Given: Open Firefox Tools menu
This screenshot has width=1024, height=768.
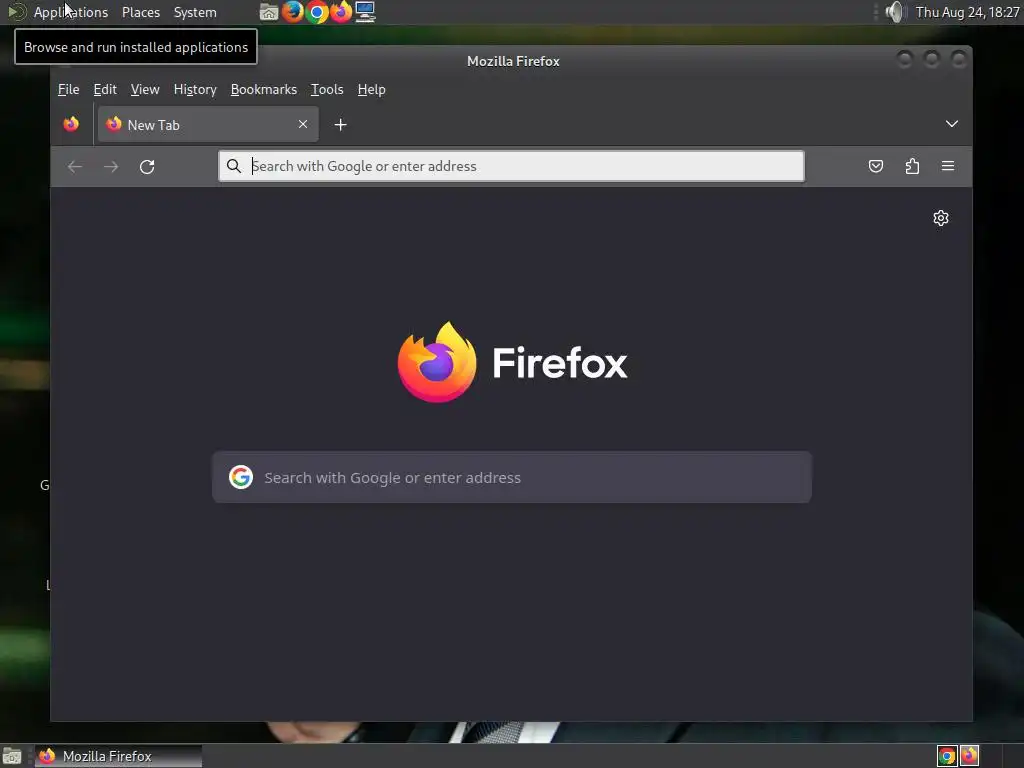Looking at the screenshot, I should click(x=327, y=89).
